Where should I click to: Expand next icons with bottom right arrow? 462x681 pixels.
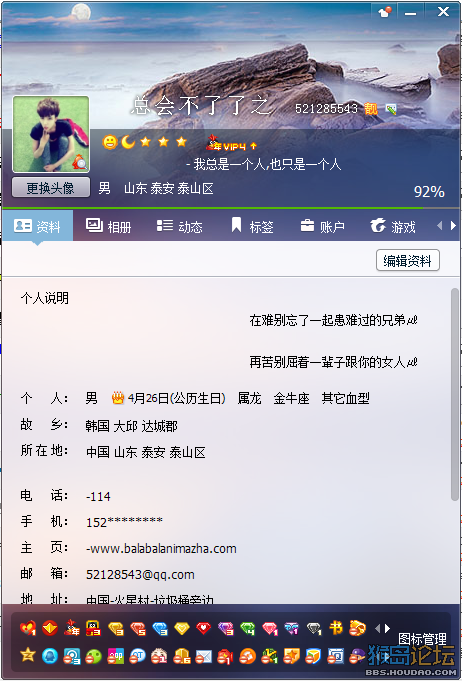point(387,628)
